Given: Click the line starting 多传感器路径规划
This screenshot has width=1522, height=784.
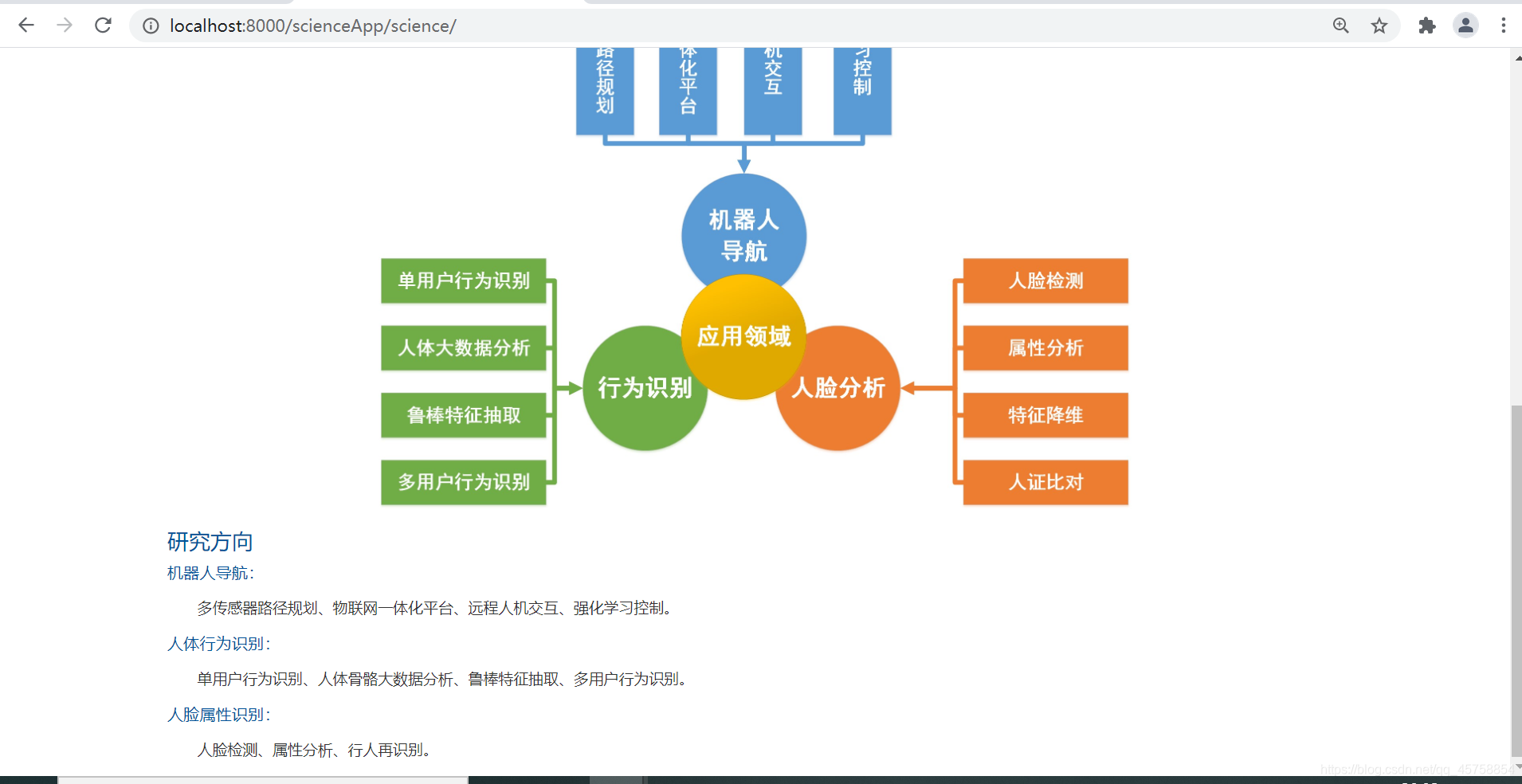Looking at the screenshot, I should pos(437,608).
